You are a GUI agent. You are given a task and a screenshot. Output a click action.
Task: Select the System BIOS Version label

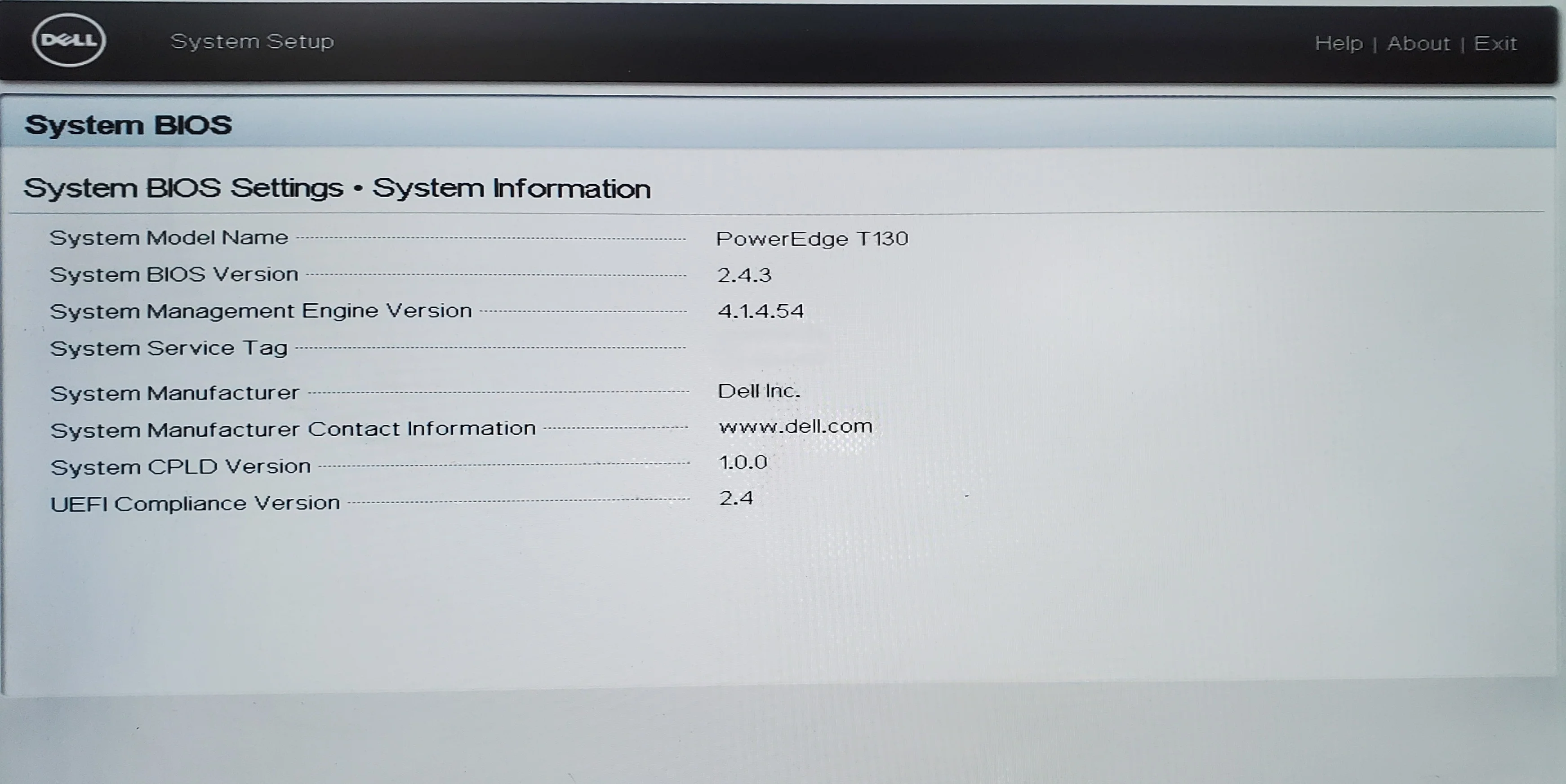[174, 275]
